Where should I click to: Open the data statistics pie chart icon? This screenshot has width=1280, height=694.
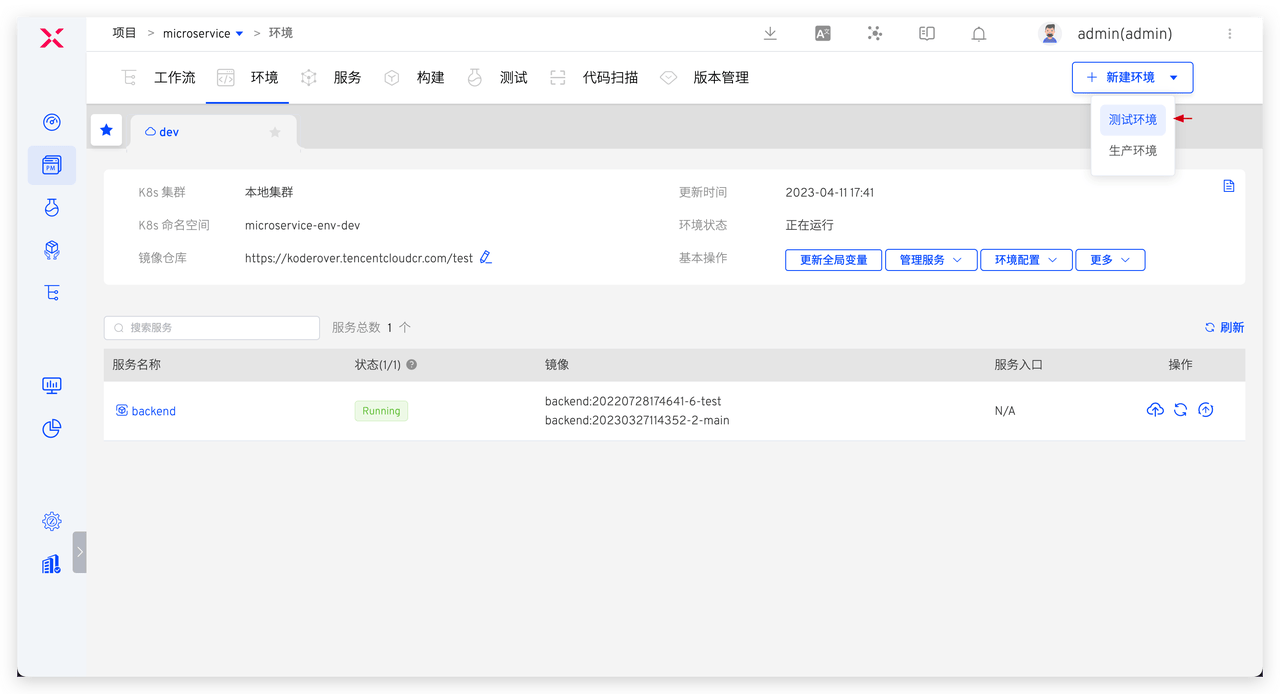pyautogui.click(x=51, y=428)
